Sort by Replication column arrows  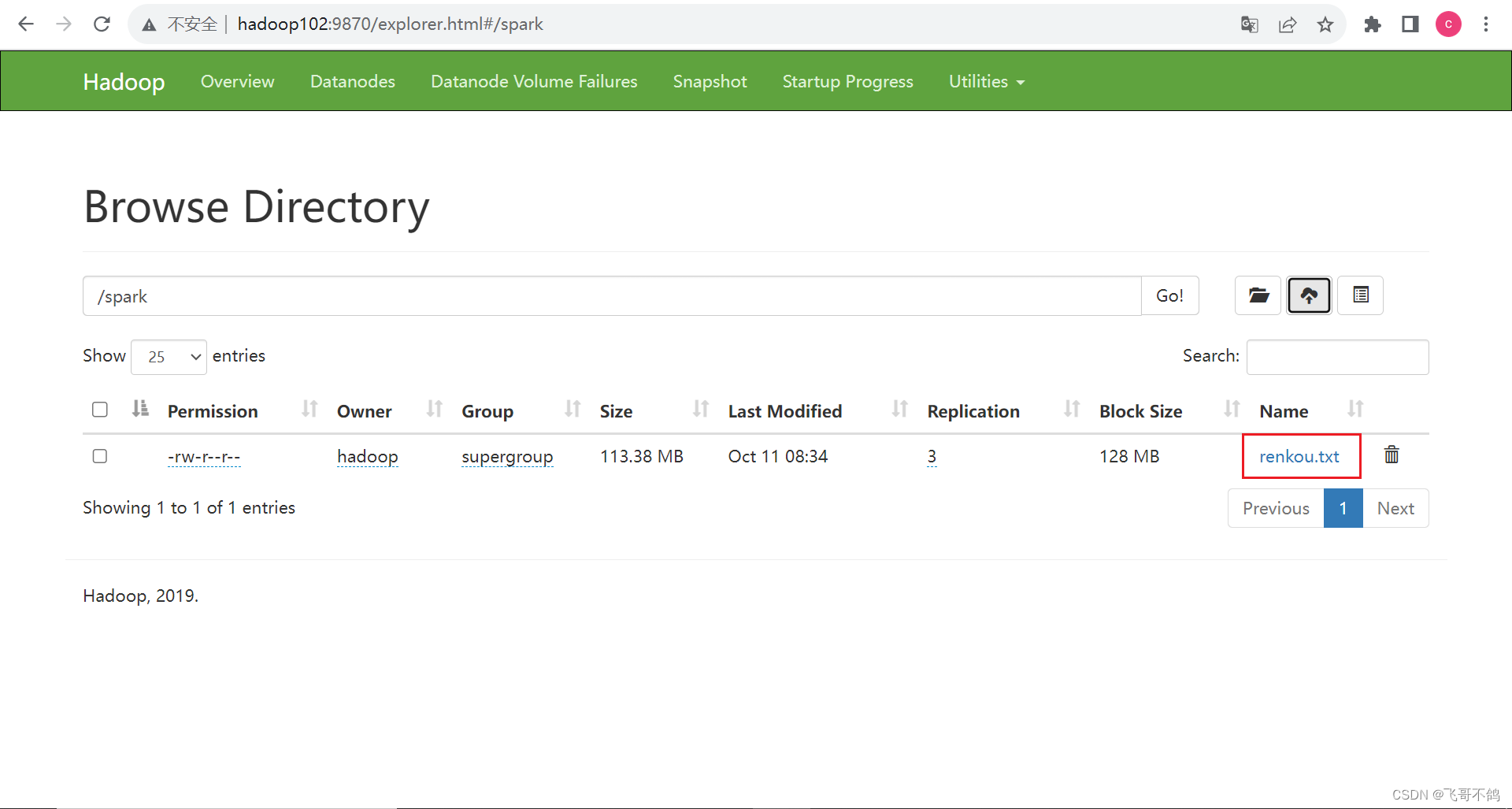click(1072, 409)
